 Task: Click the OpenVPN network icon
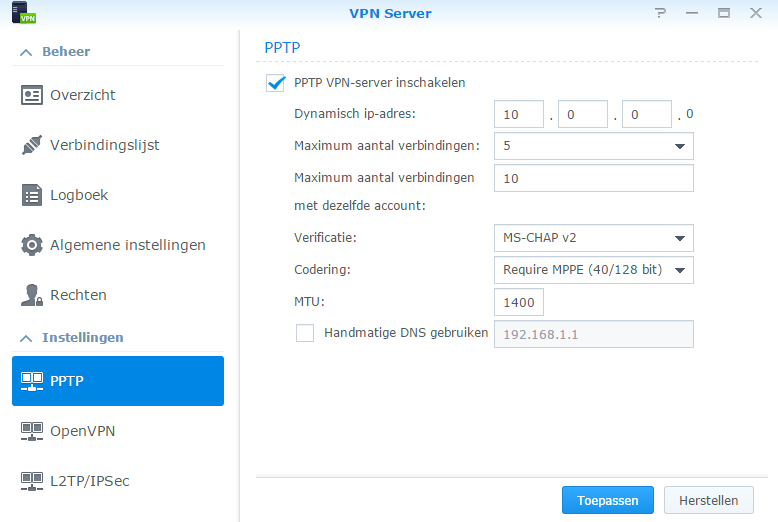pyautogui.click(x=32, y=431)
